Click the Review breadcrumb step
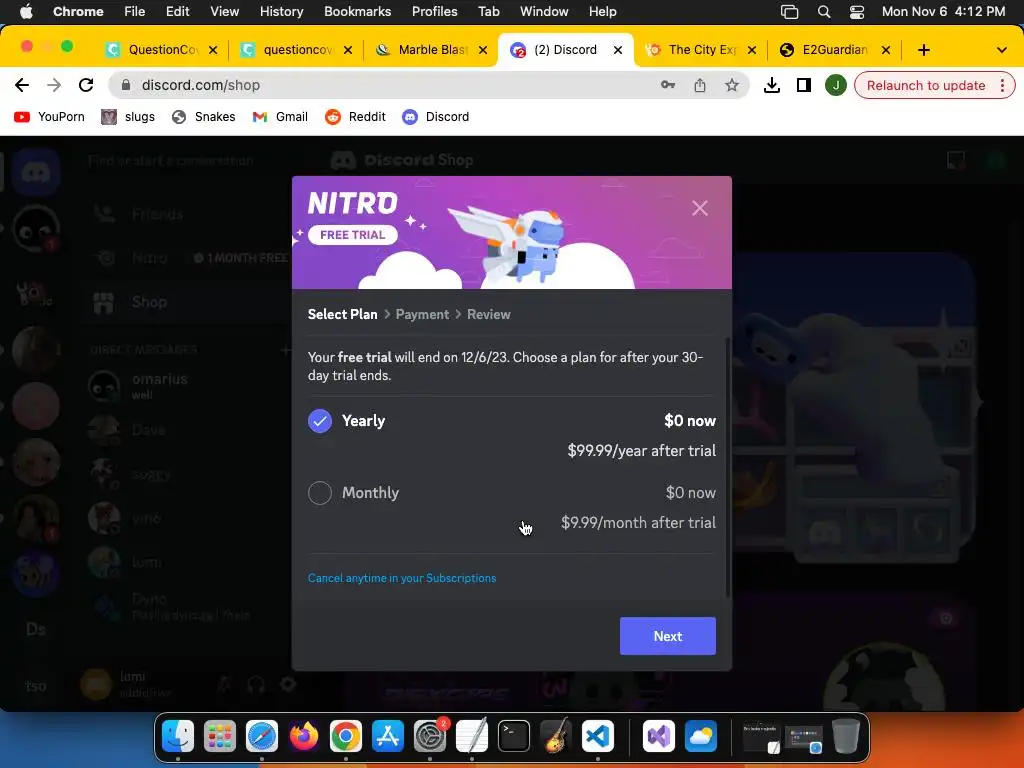Screen dimensions: 1024x768 point(488,314)
